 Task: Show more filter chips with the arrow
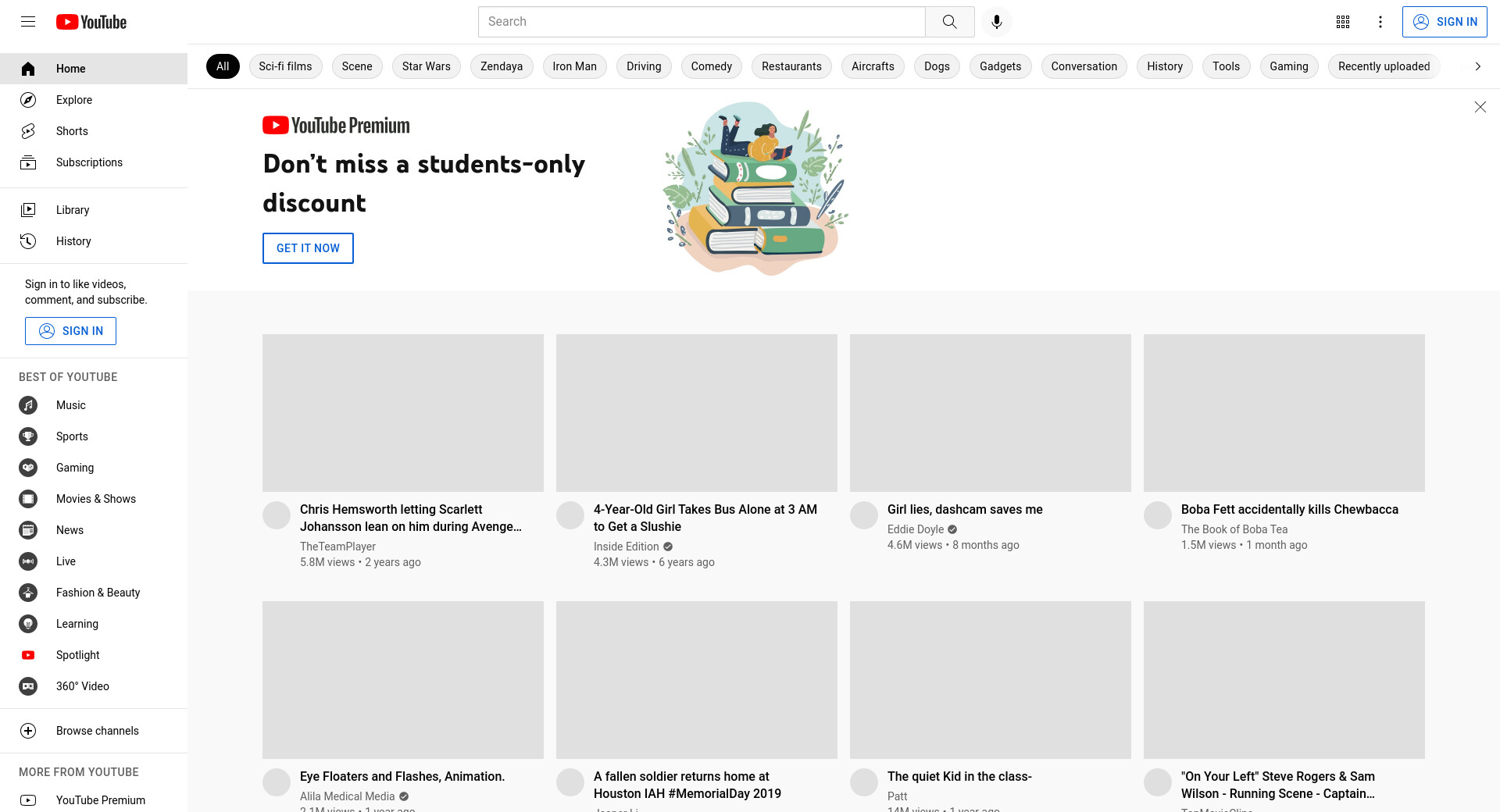point(1477,66)
